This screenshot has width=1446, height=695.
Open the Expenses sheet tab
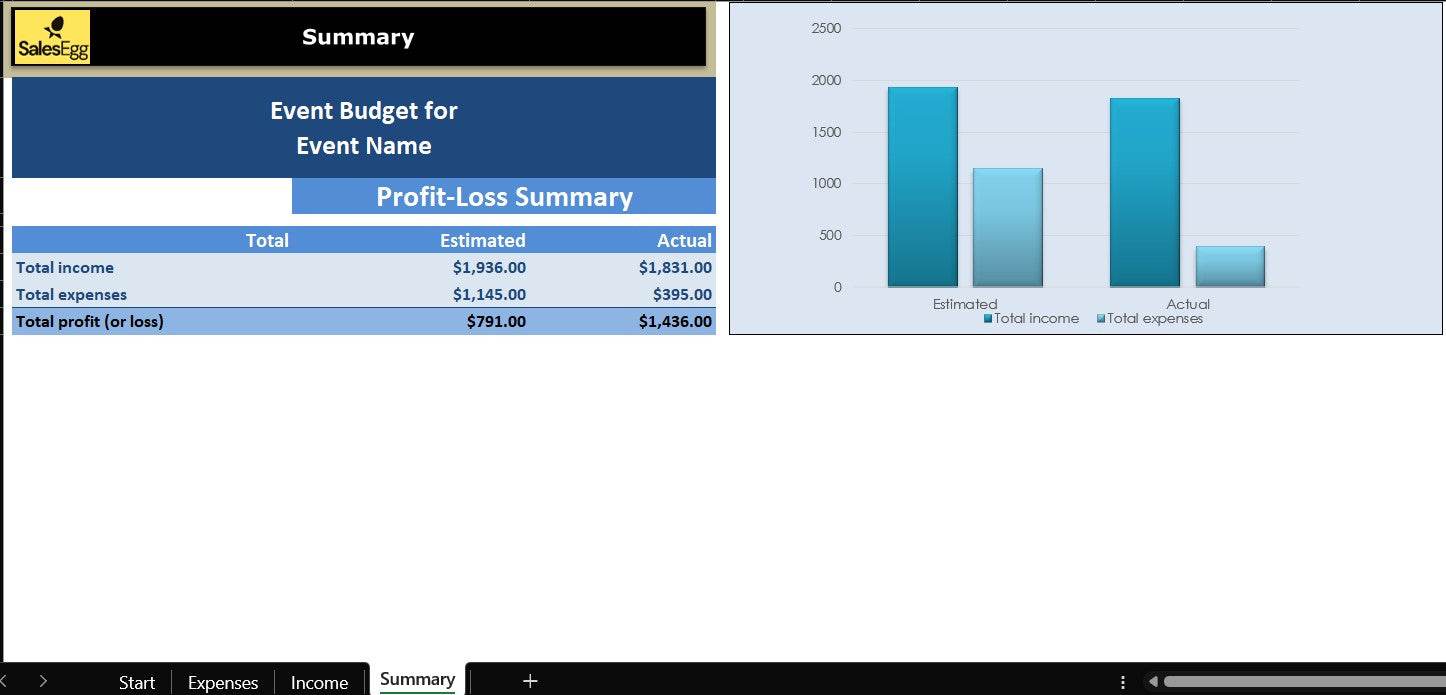[223, 682]
